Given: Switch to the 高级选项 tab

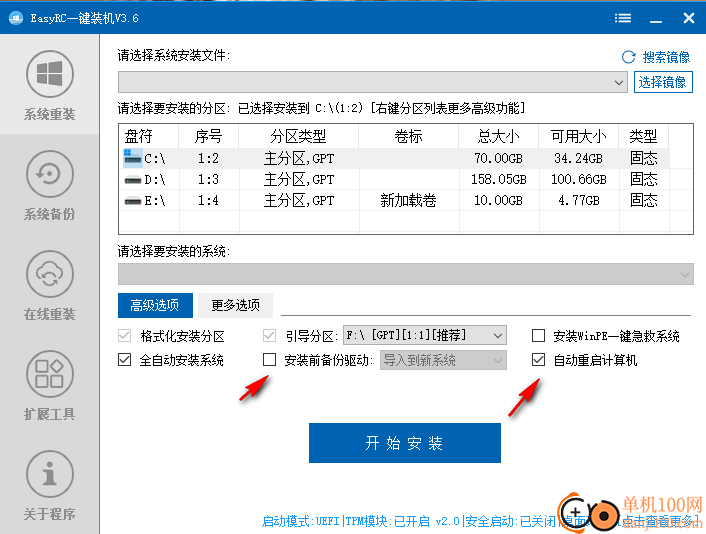Looking at the screenshot, I should point(155,305).
